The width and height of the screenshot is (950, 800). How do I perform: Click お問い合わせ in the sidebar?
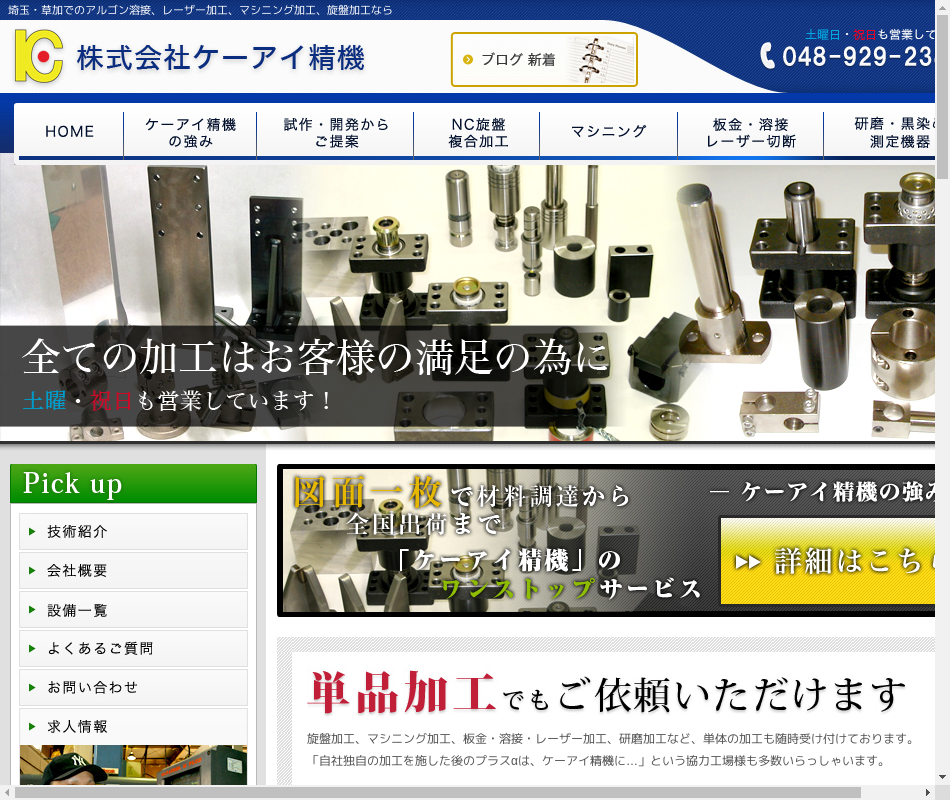(x=133, y=688)
